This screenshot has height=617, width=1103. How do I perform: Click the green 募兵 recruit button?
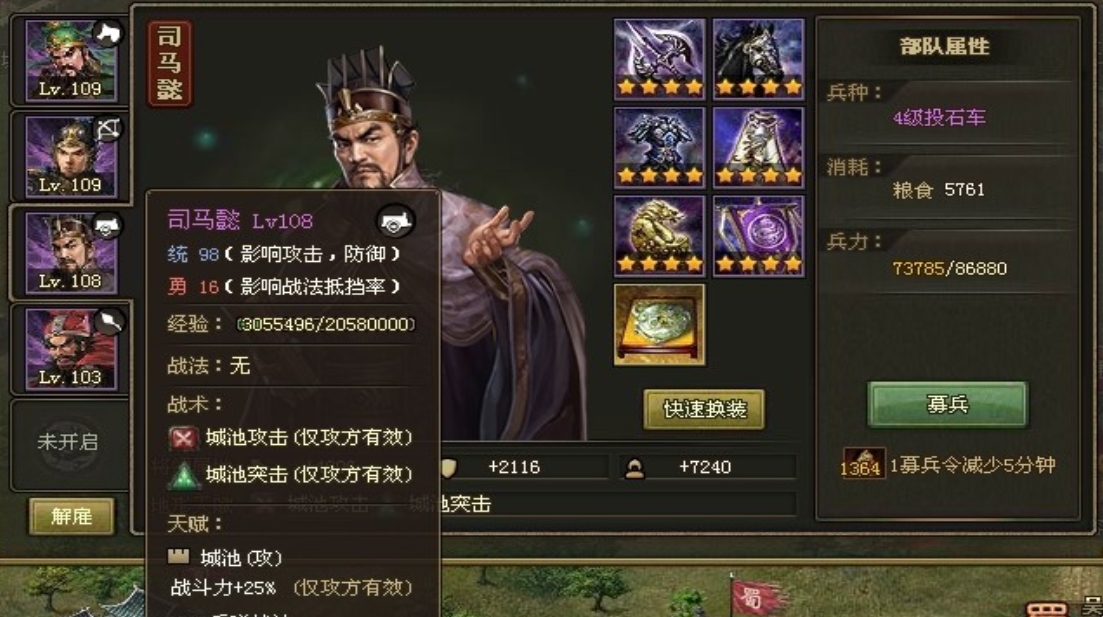948,405
